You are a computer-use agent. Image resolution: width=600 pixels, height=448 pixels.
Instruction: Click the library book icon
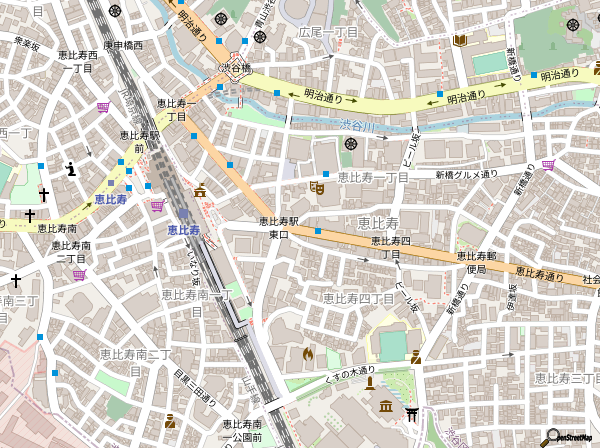point(460,40)
